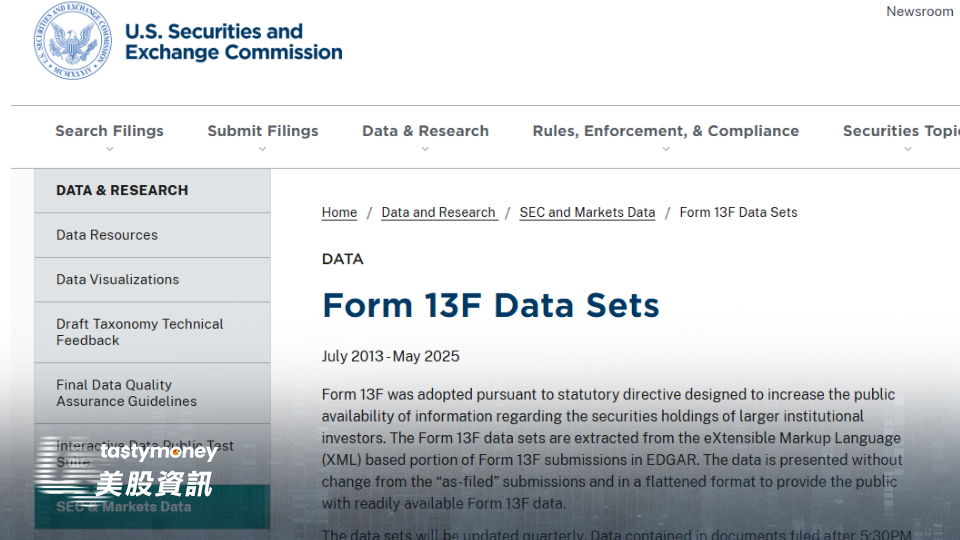The width and height of the screenshot is (960, 540).
Task: Expand the Submit Filings menu chevron
Action: tap(263, 149)
